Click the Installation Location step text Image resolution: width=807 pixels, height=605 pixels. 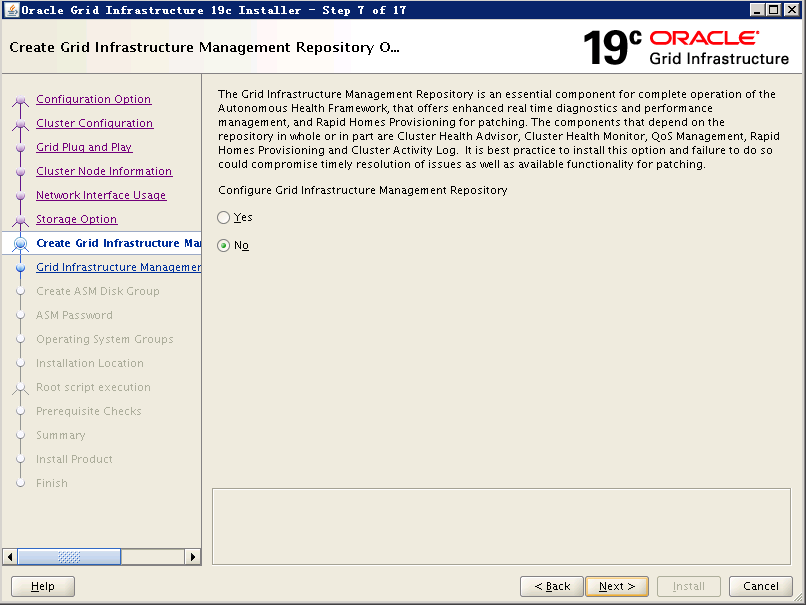pyautogui.click(x=90, y=363)
